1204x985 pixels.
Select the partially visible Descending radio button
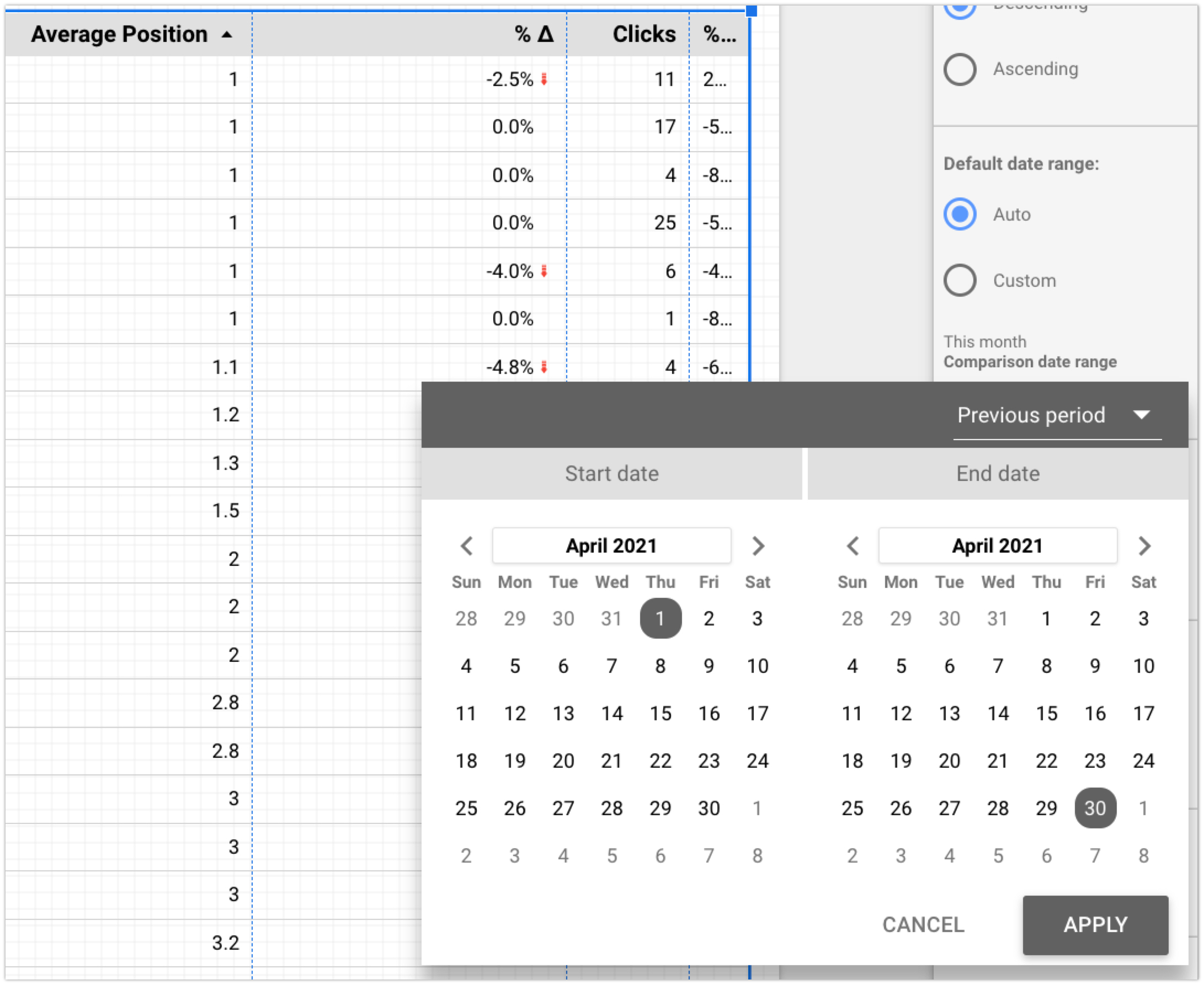(x=960, y=12)
